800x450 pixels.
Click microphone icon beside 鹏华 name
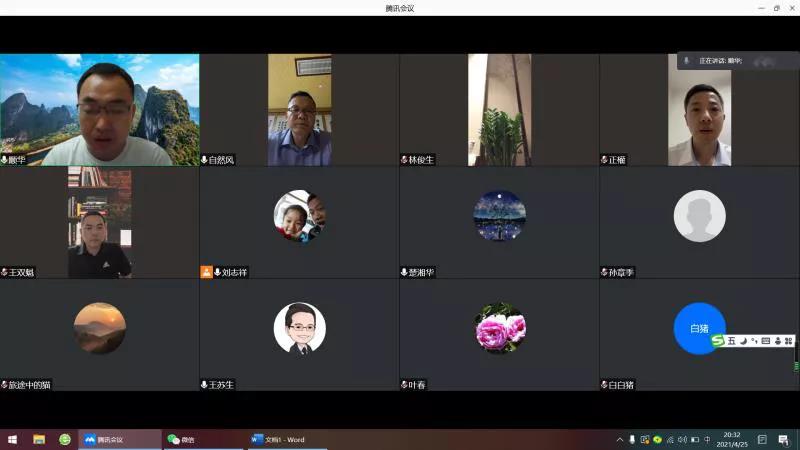4,160
